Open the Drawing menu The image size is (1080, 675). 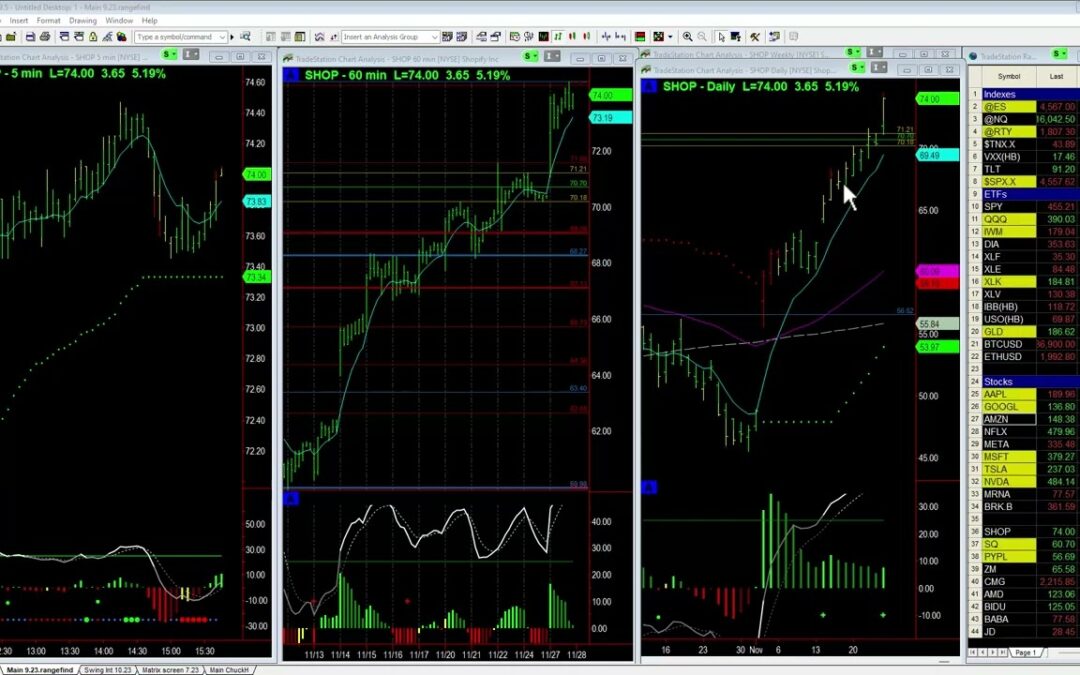(82, 20)
